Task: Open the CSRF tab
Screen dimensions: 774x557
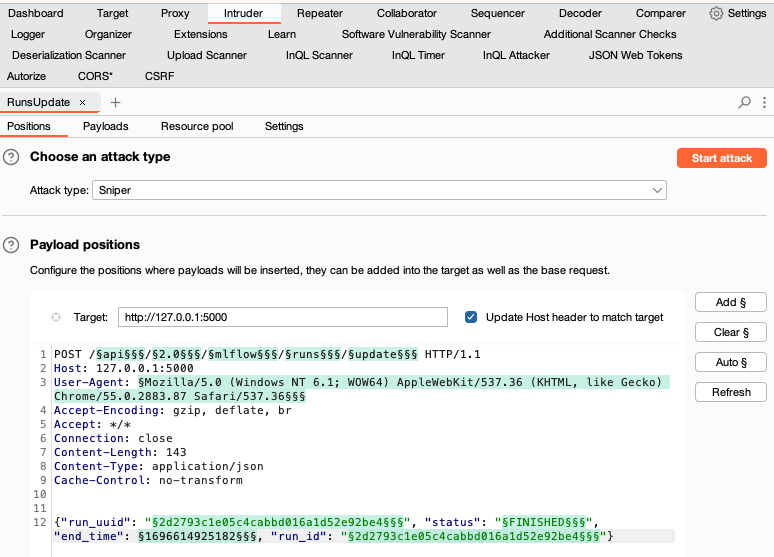Action: tap(159, 77)
